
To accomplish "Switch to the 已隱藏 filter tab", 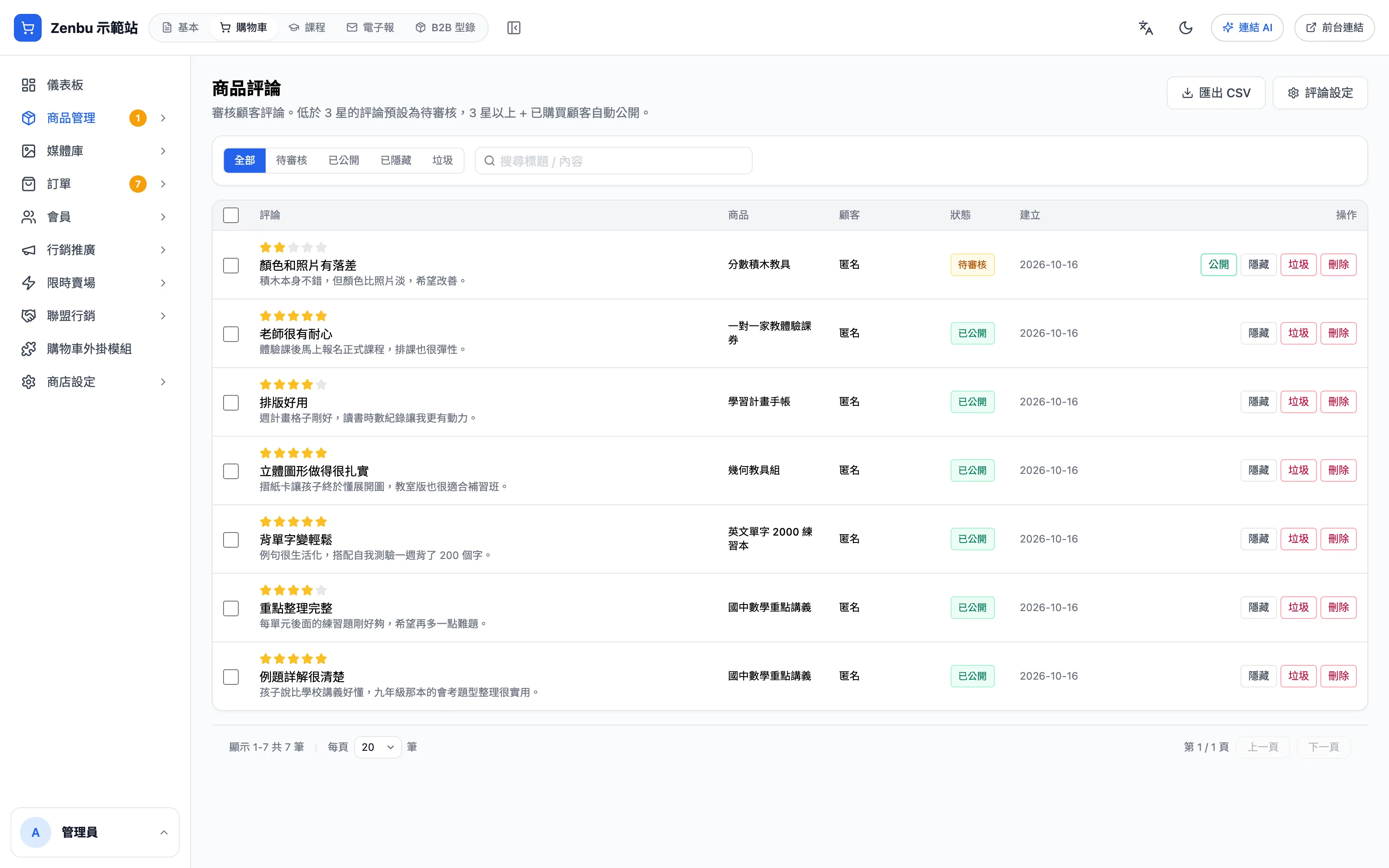I will [396, 160].
